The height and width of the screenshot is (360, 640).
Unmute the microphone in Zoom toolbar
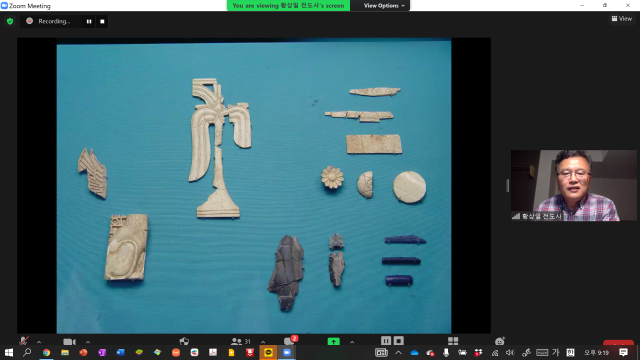24,341
